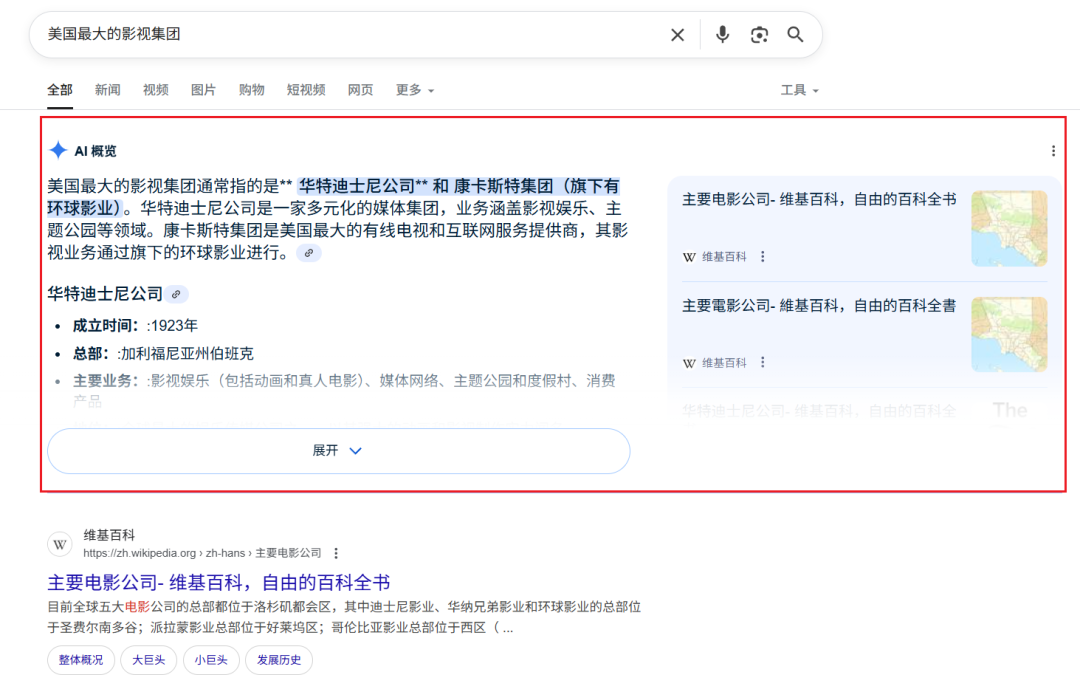The height and width of the screenshot is (689, 1080).
Task: Click the 大巨头 sitelink chip
Action: click(x=149, y=660)
